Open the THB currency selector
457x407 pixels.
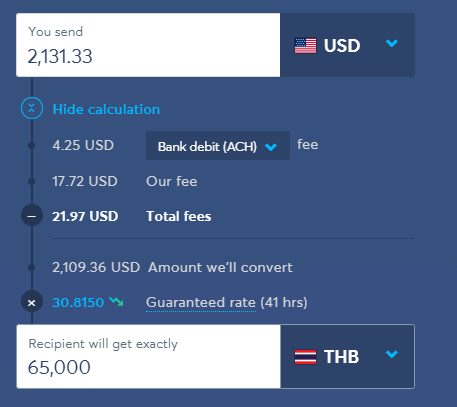(348, 356)
